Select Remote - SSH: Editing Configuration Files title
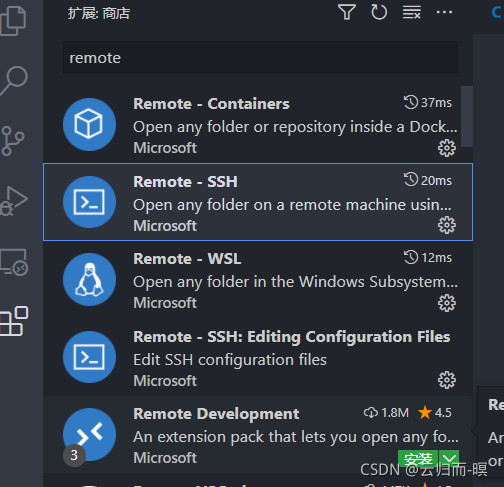Screen dimensions: 504x487 292,337
